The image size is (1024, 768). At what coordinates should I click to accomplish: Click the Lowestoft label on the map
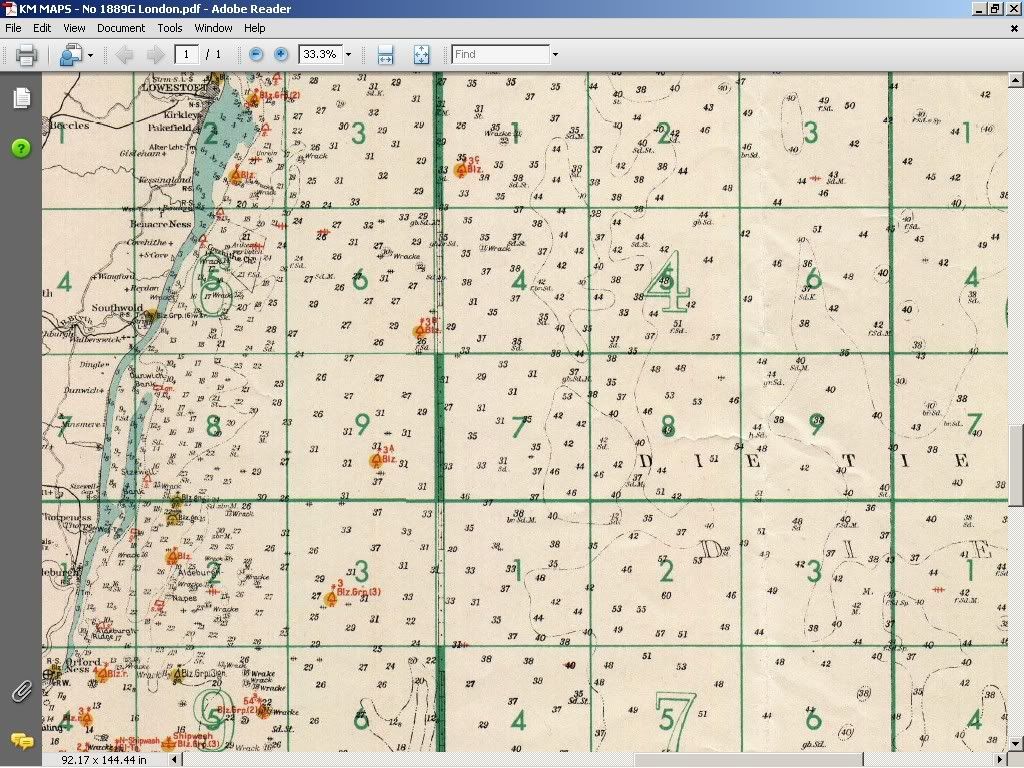174,87
